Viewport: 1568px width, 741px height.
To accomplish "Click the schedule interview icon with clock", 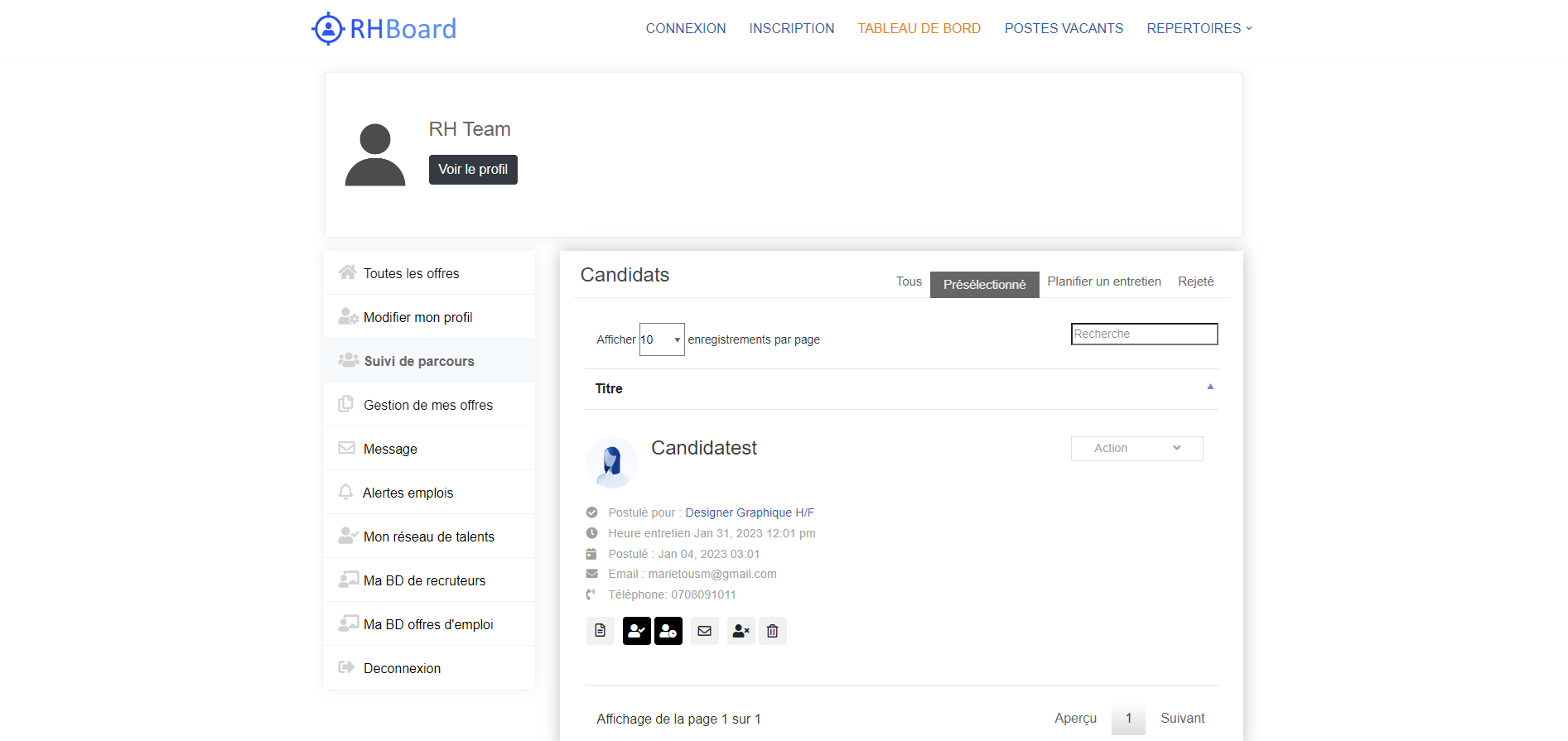I will click(668, 631).
